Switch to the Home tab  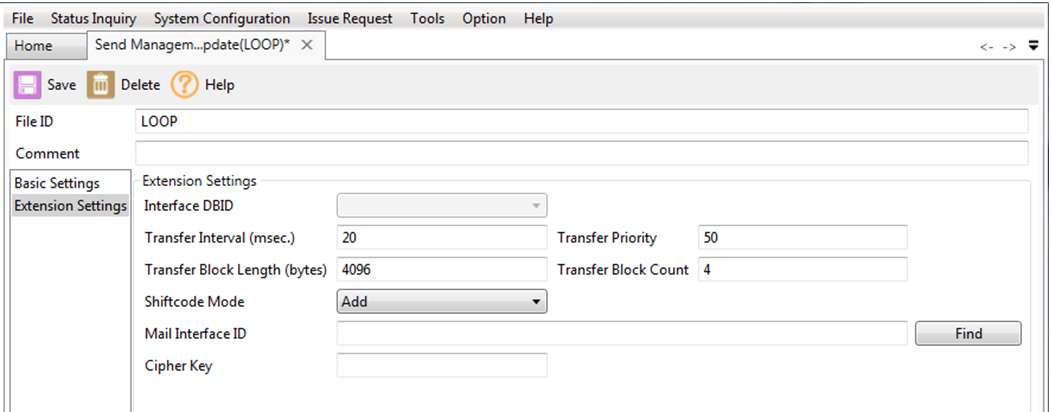(x=34, y=46)
